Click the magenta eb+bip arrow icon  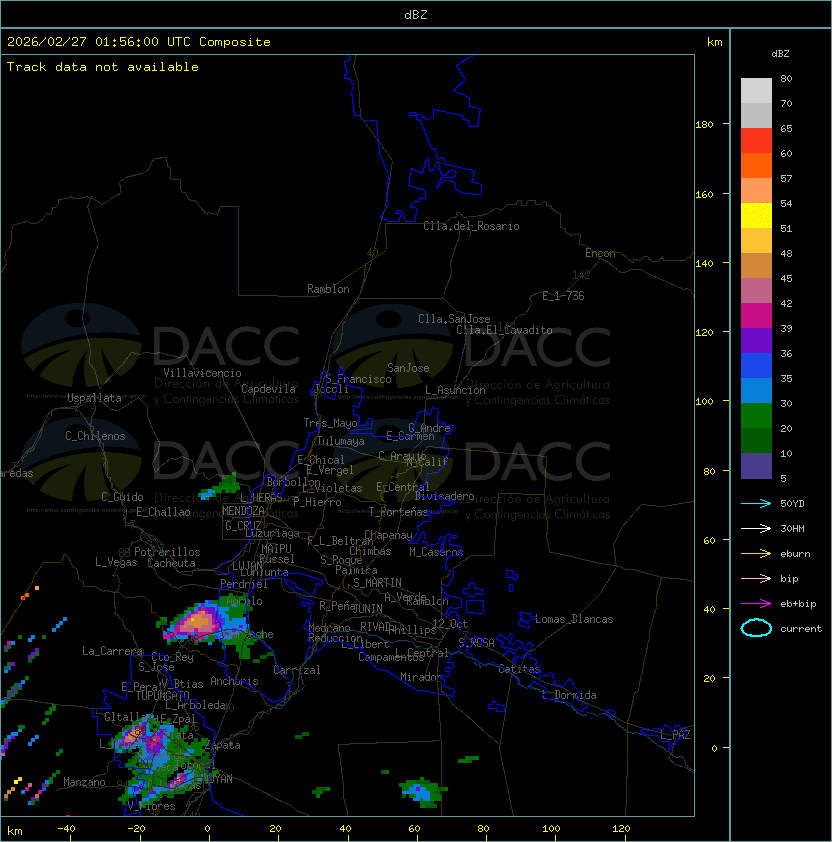coord(756,604)
